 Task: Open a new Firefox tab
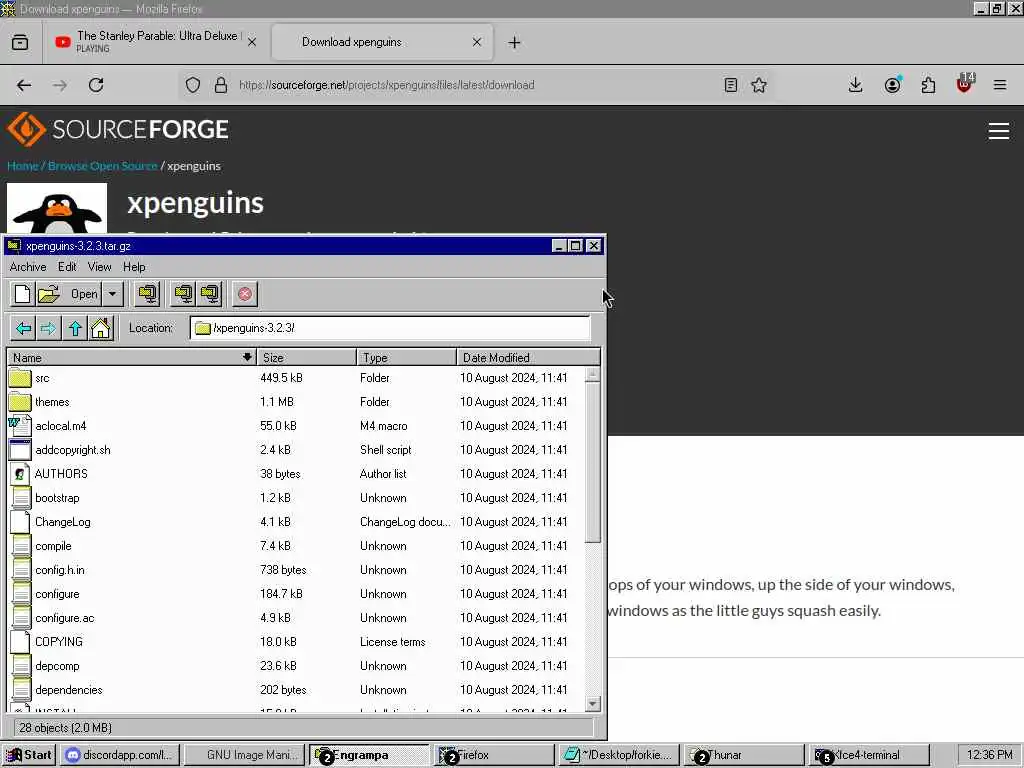coord(515,42)
